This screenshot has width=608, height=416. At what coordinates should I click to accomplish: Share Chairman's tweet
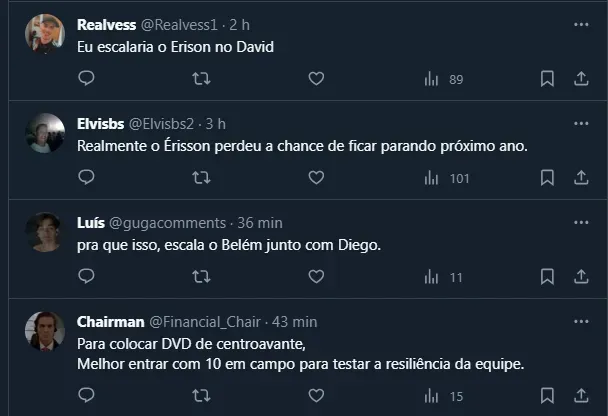point(582,396)
